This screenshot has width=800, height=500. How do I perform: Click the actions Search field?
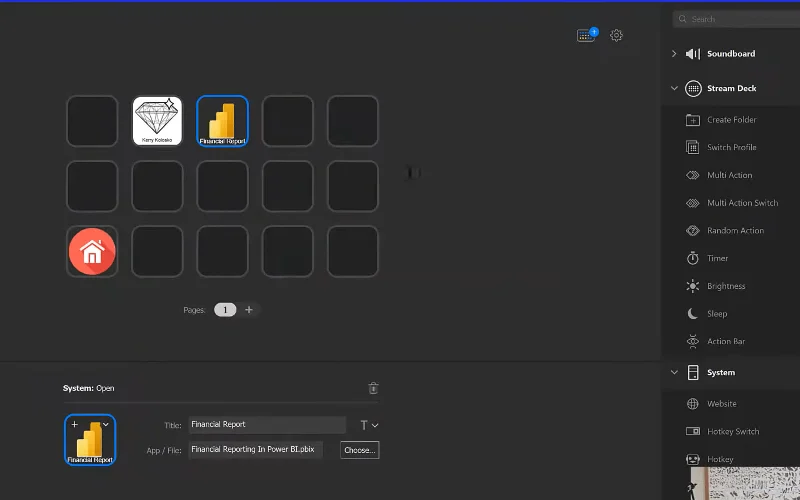736,19
